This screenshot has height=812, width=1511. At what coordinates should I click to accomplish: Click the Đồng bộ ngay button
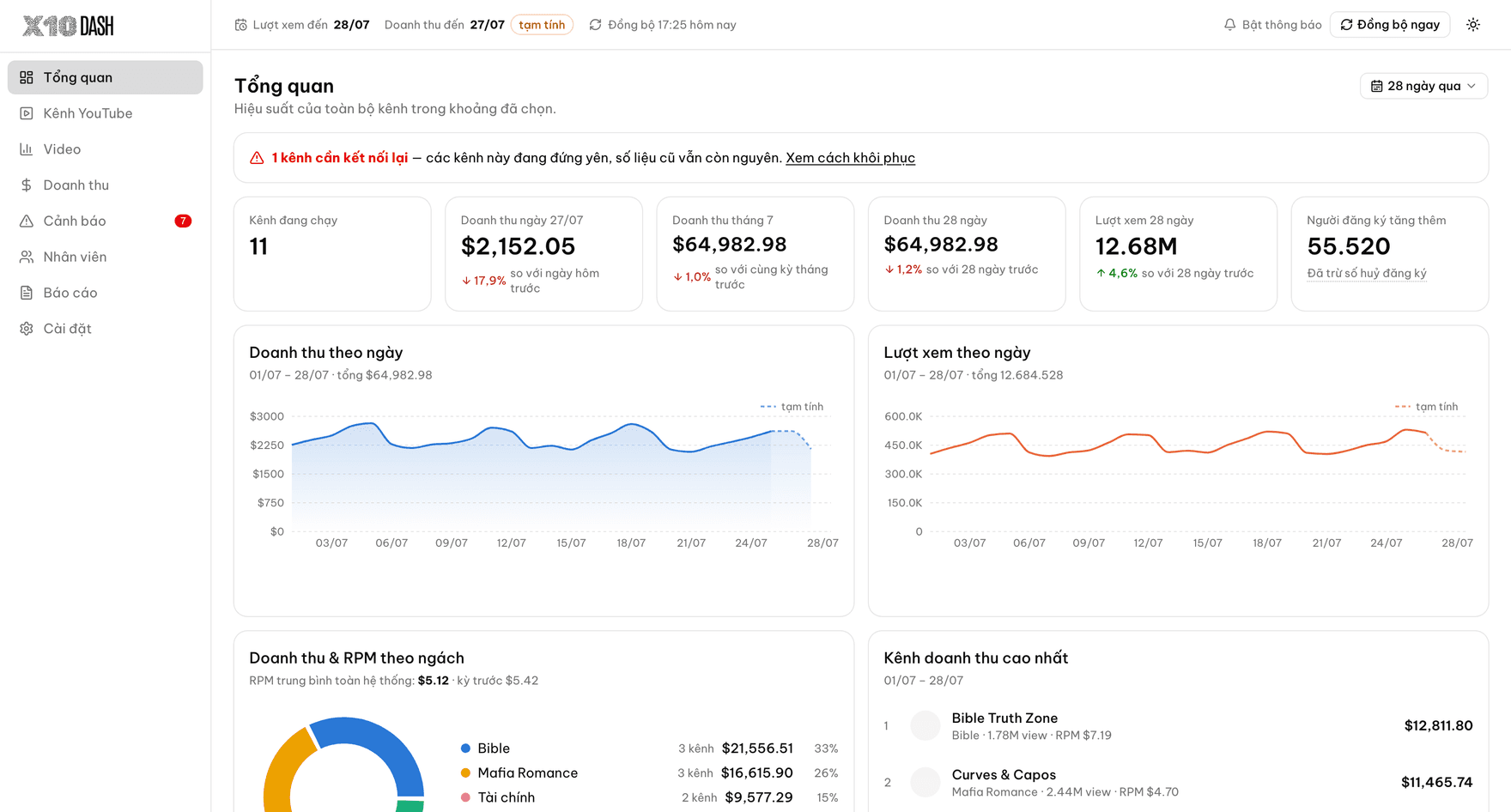tap(1390, 25)
